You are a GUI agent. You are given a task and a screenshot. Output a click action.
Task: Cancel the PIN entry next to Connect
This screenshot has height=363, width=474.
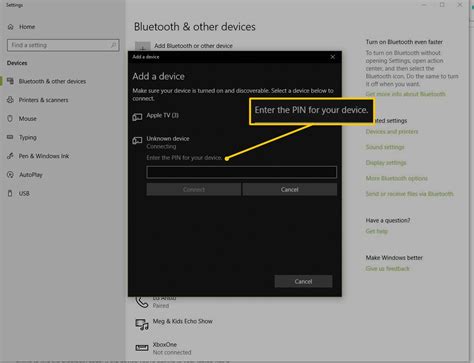point(290,190)
